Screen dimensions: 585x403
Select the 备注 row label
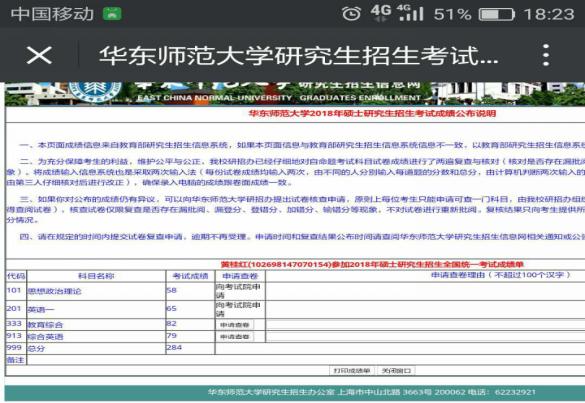tap(16, 360)
